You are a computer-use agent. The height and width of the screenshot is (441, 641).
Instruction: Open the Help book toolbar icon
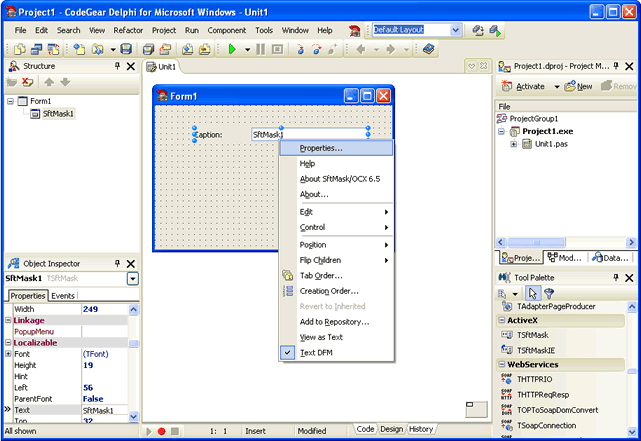(x=428, y=49)
